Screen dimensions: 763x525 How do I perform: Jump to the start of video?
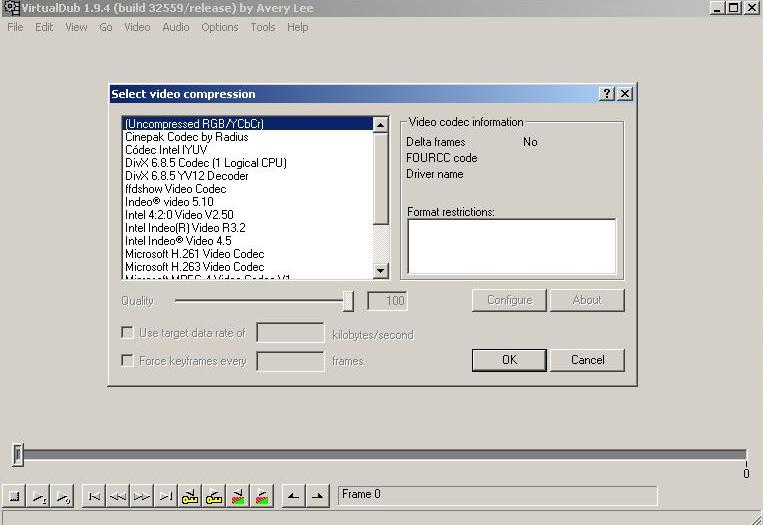pos(94,496)
